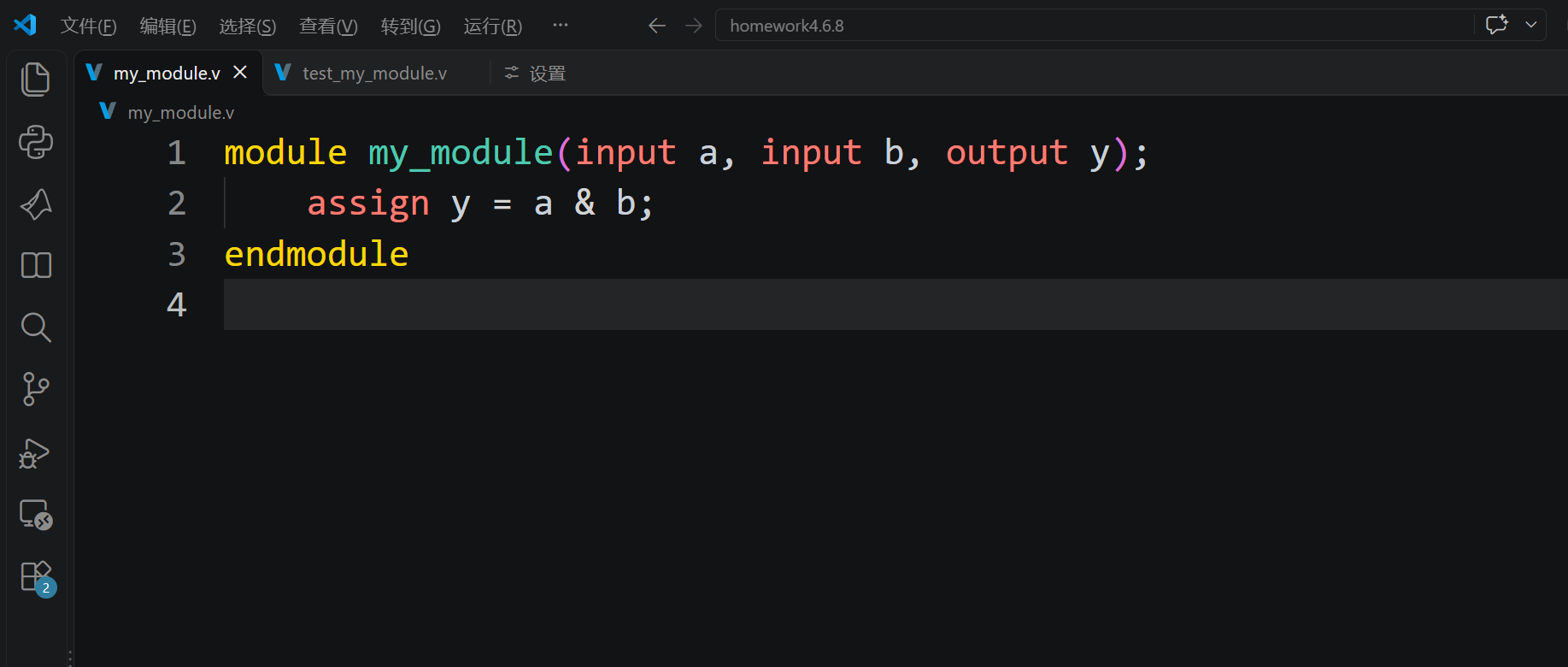Close the my_module.v tab
The width and height of the screenshot is (1568, 667).
[x=240, y=73]
